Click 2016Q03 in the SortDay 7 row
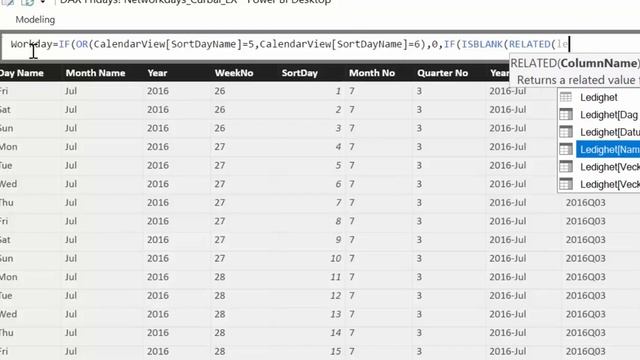This screenshot has height=360, width=640. click(x=586, y=203)
